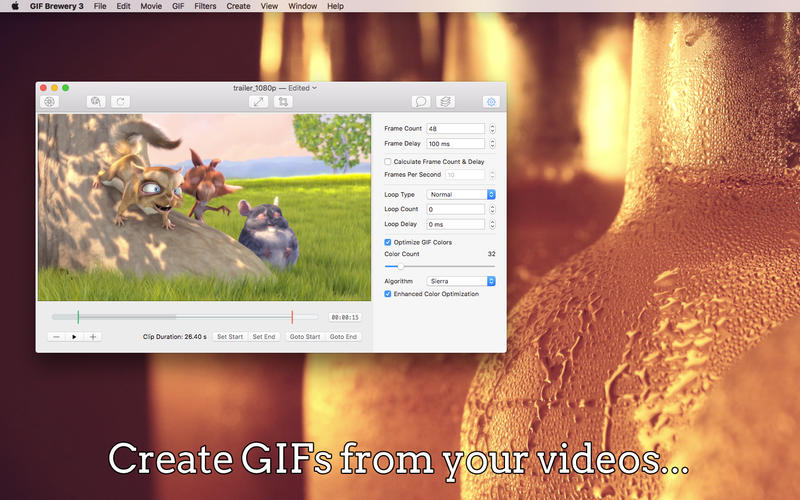Image resolution: width=800 pixels, height=500 pixels.
Task: Click the 00:00:15 timecode field
Action: (345, 317)
